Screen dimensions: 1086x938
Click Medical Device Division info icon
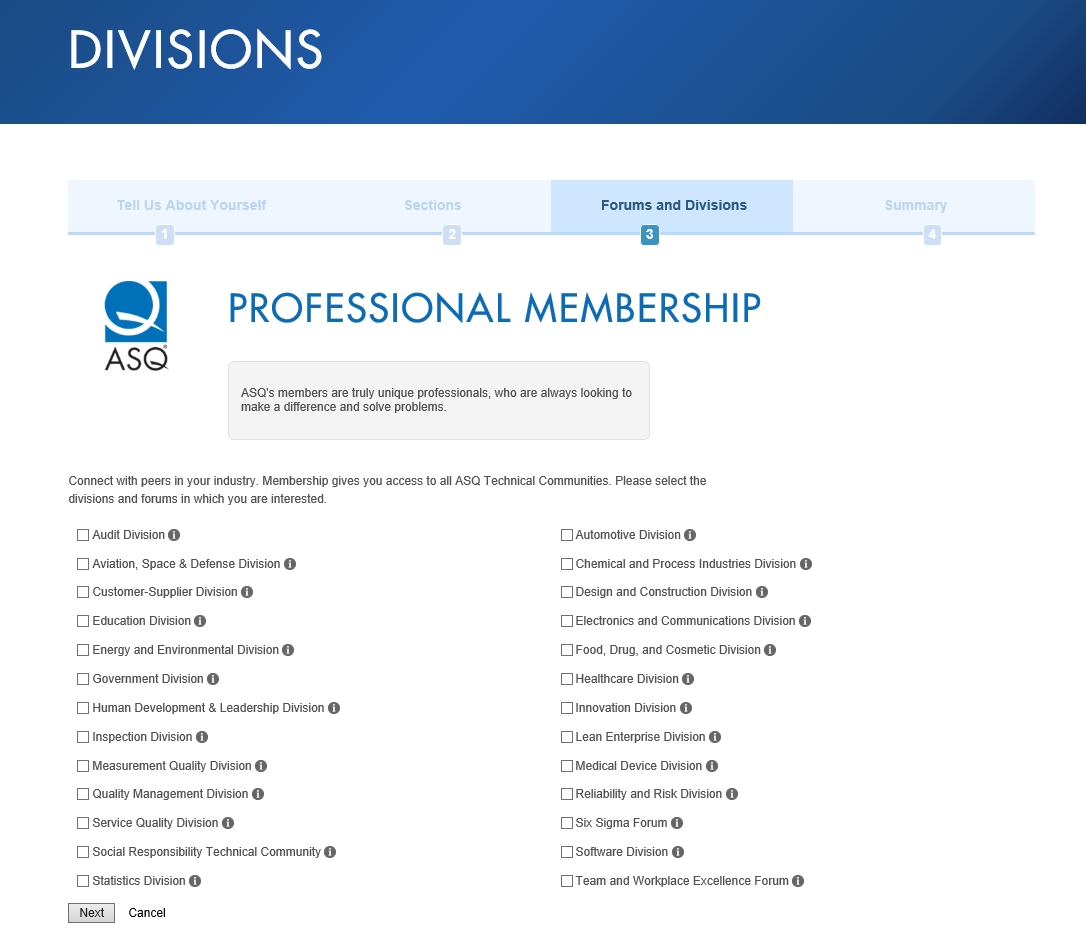tap(711, 766)
